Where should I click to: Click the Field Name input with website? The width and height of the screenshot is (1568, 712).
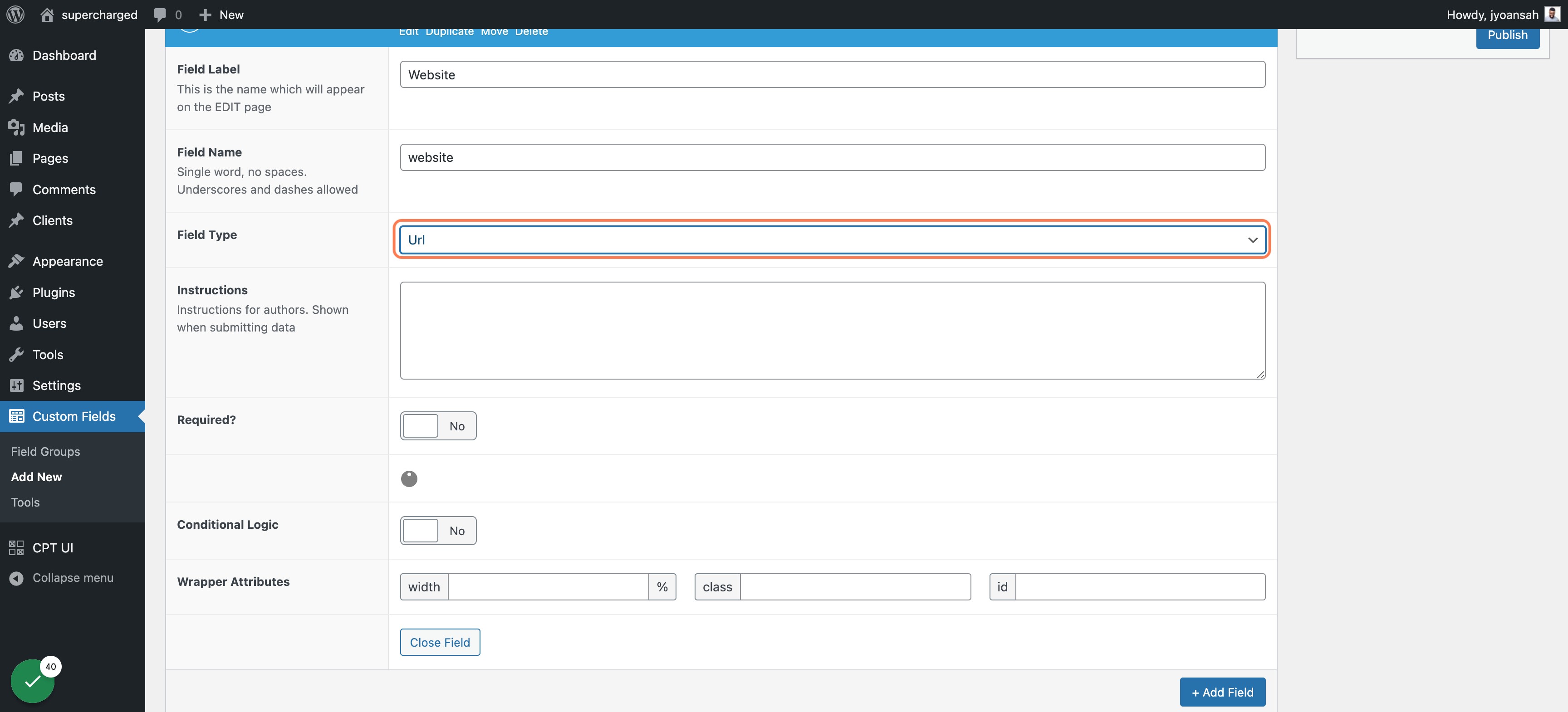click(833, 157)
